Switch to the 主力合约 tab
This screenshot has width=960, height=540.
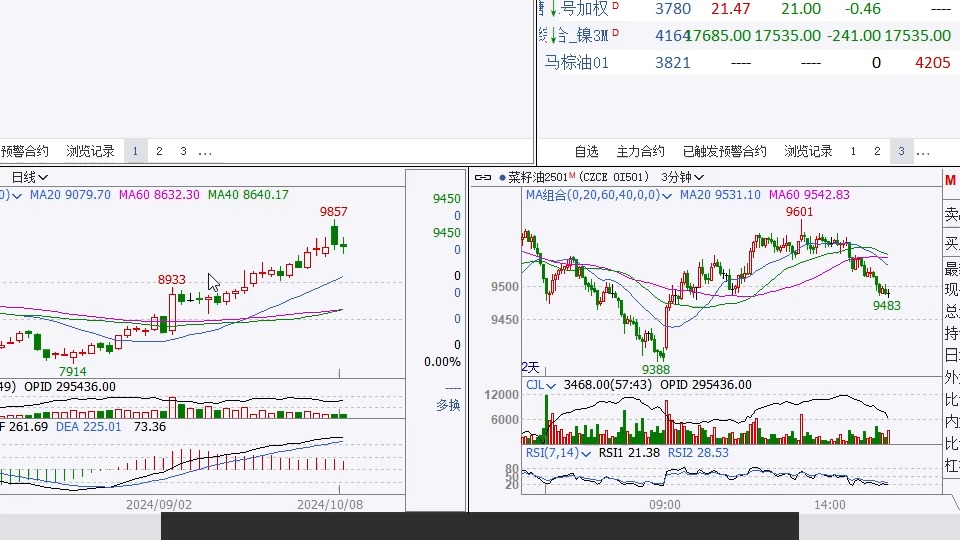click(640, 152)
